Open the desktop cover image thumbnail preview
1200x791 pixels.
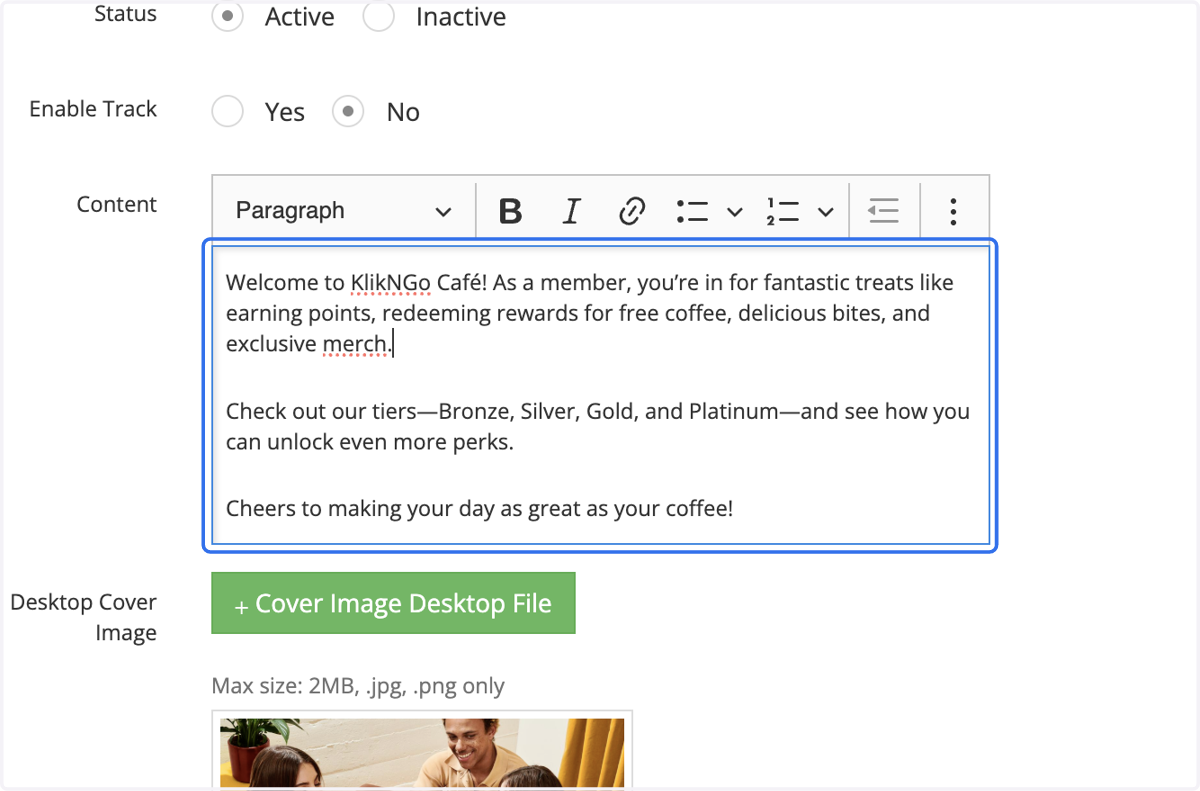[422, 750]
